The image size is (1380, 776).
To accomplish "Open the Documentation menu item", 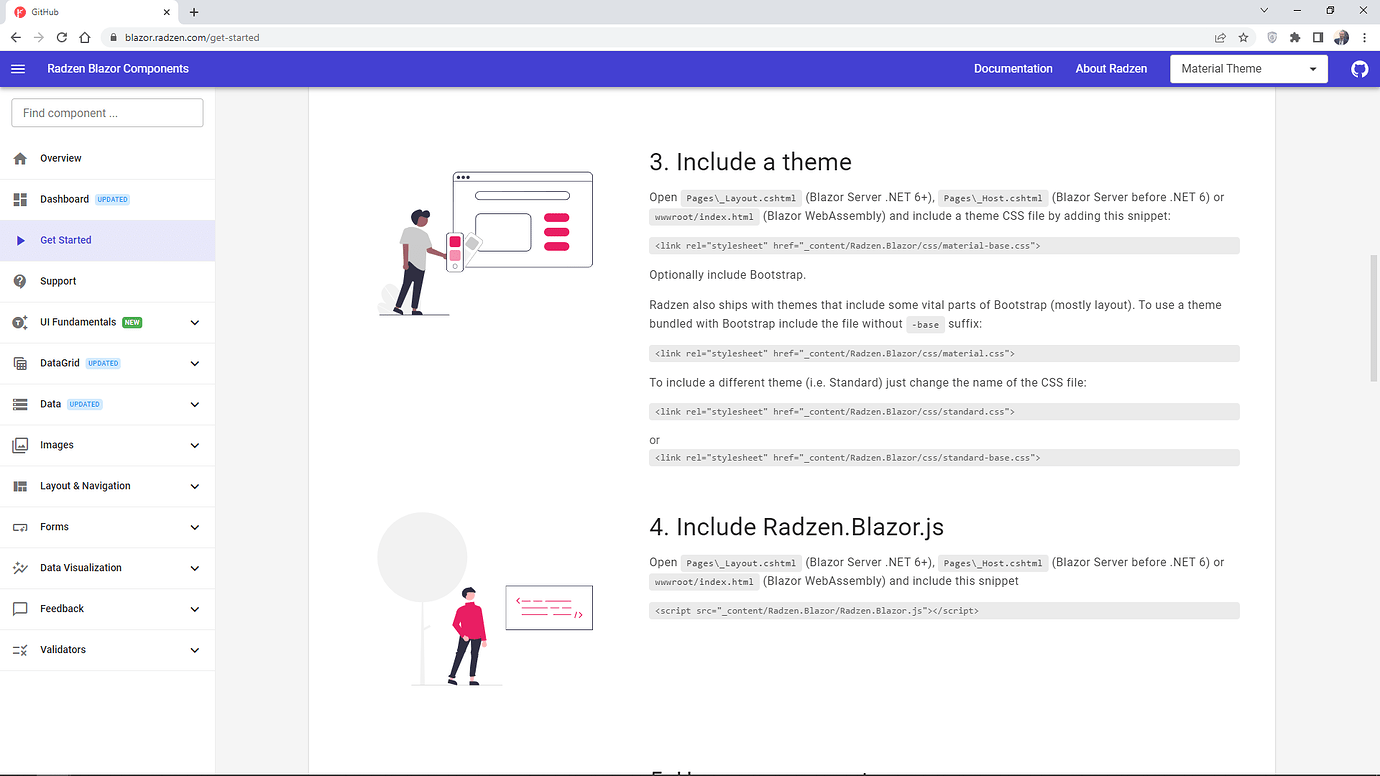I will pyautogui.click(x=1013, y=68).
